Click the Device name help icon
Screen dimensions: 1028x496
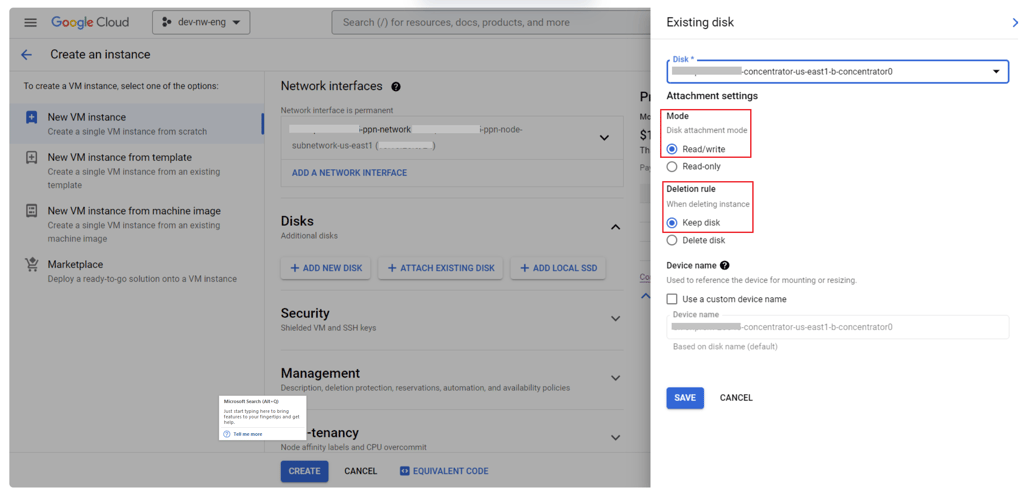725,265
